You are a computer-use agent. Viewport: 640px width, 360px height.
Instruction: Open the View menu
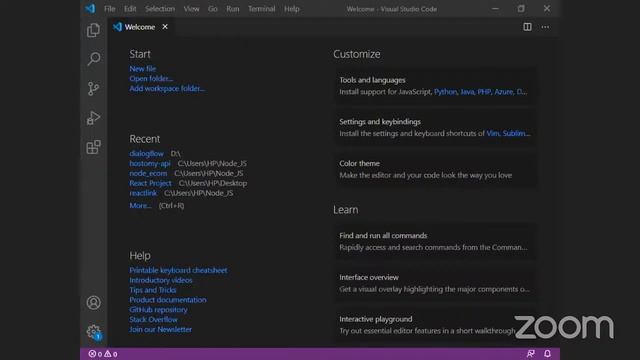pos(191,9)
